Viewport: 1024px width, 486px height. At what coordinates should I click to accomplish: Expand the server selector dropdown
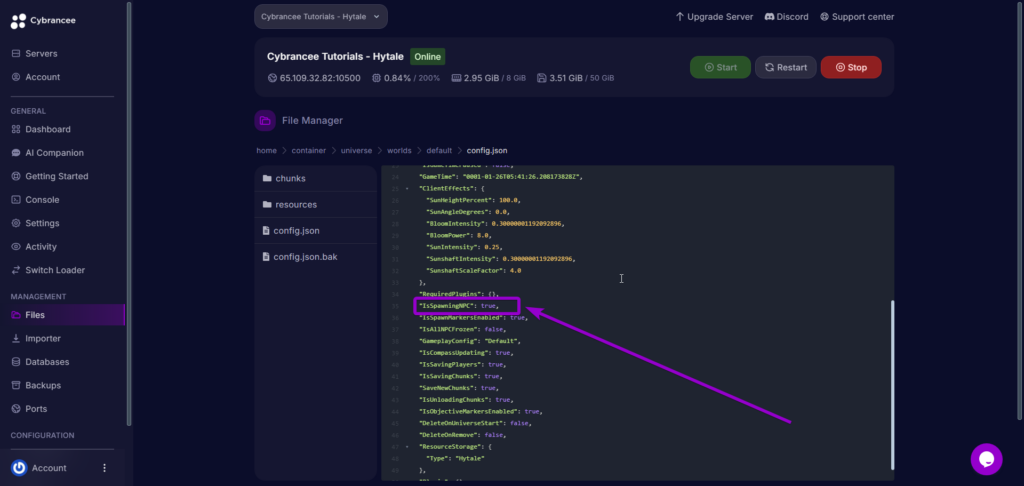tap(320, 17)
